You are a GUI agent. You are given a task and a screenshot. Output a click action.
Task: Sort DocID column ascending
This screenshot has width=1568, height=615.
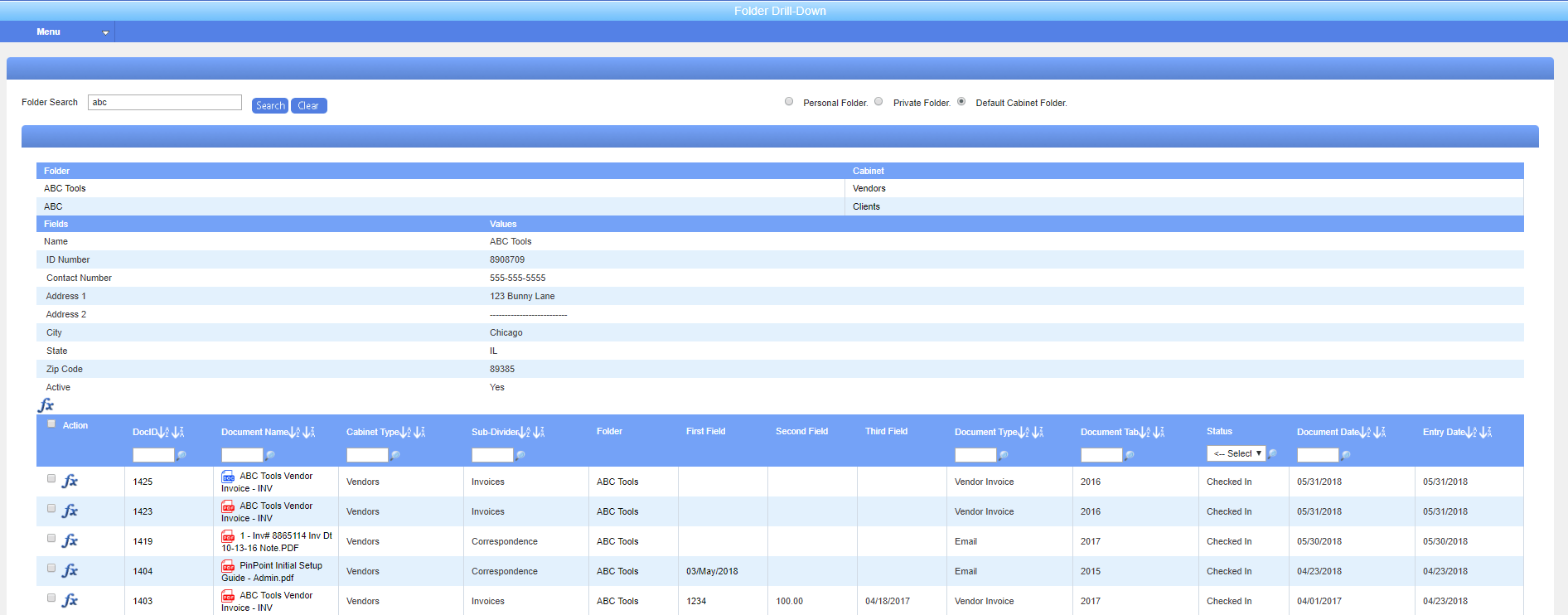point(163,432)
